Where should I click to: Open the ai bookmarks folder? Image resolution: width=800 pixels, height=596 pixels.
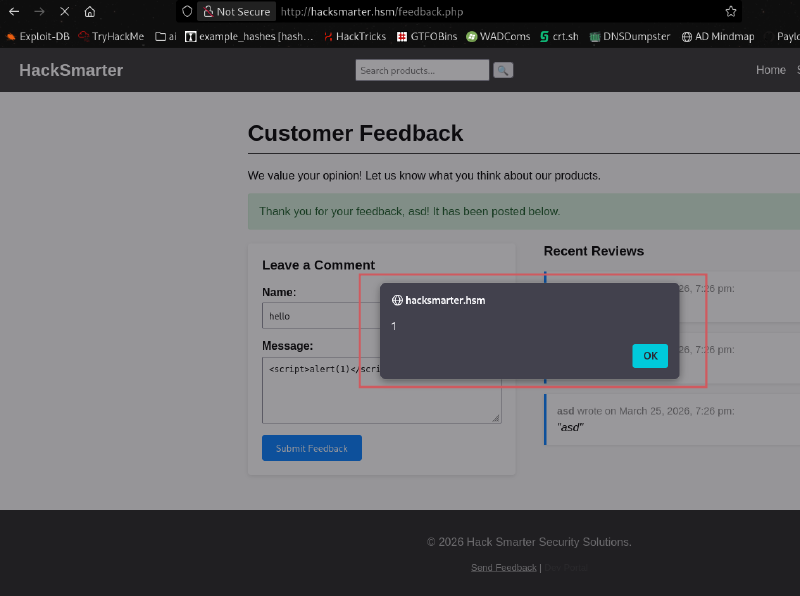(x=166, y=36)
